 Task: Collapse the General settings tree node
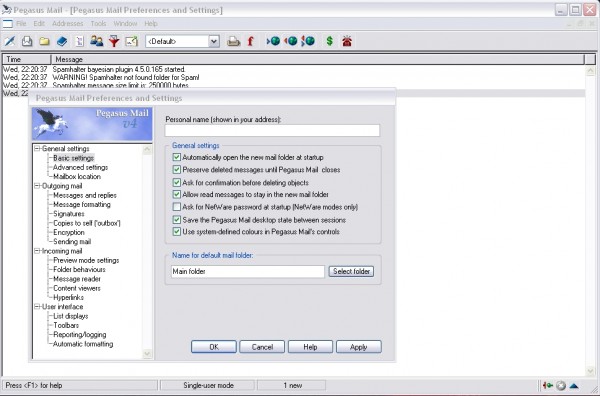coord(37,148)
